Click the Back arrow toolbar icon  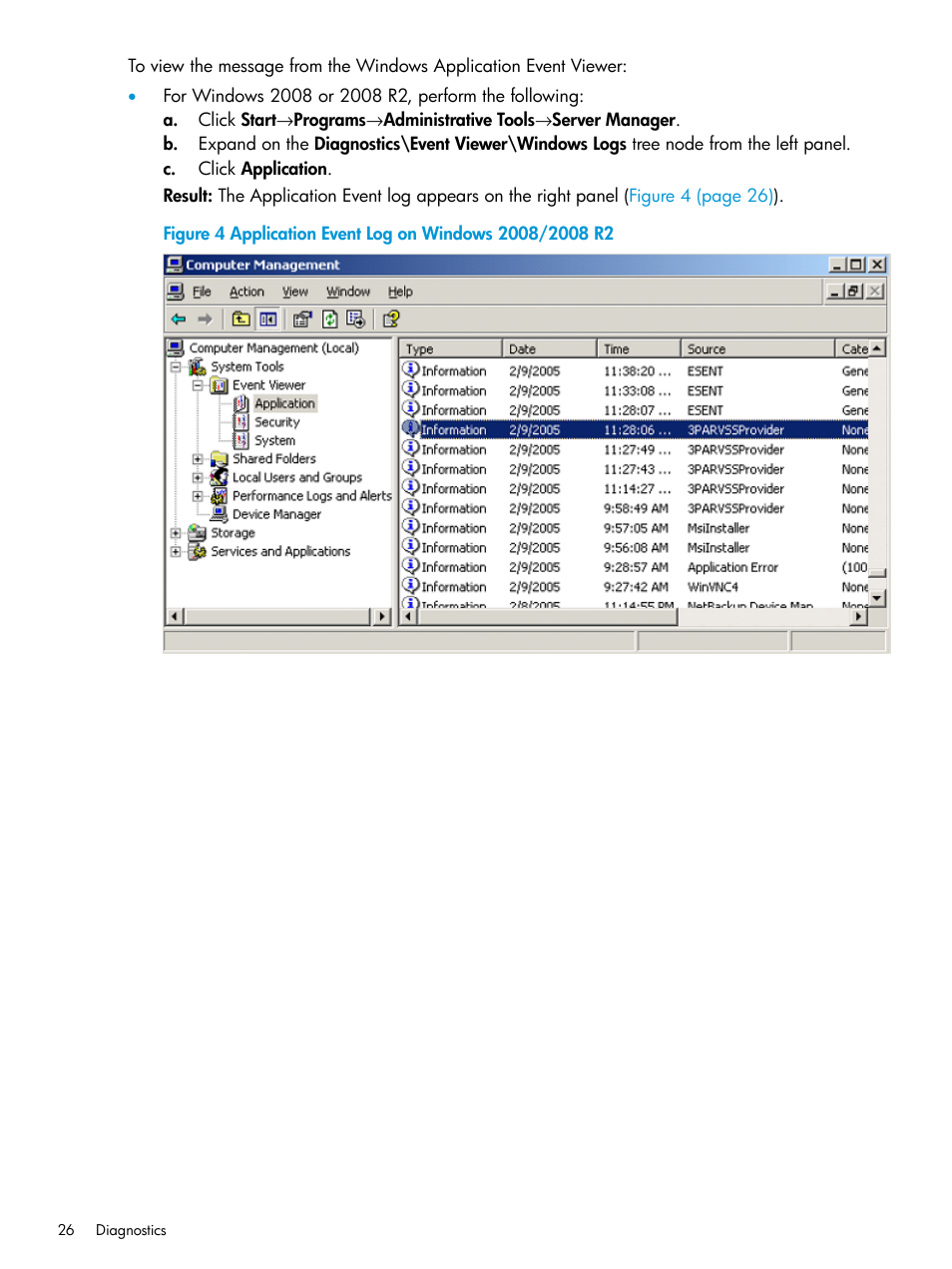[179, 319]
